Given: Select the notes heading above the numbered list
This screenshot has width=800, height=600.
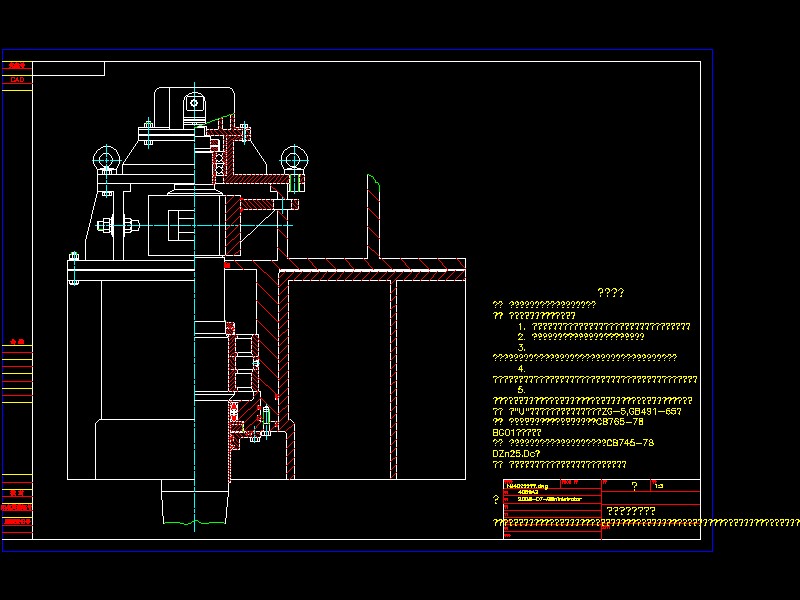Looking at the screenshot, I should click(x=610, y=293).
